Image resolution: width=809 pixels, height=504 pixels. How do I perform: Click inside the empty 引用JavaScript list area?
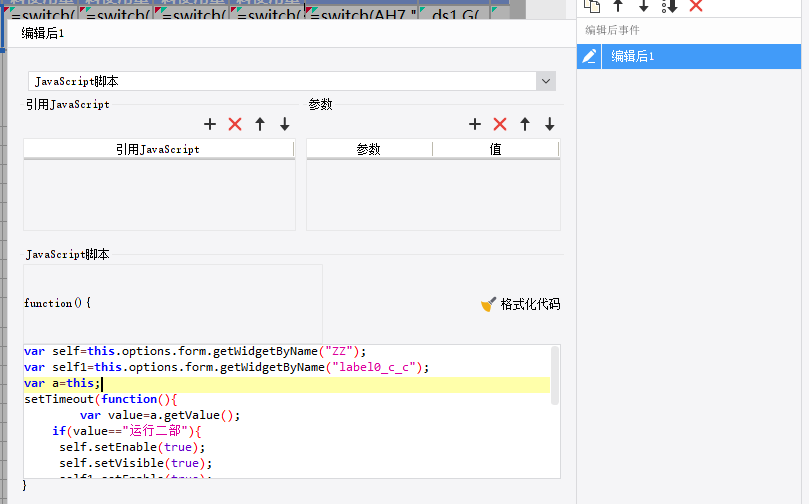point(159,194)
